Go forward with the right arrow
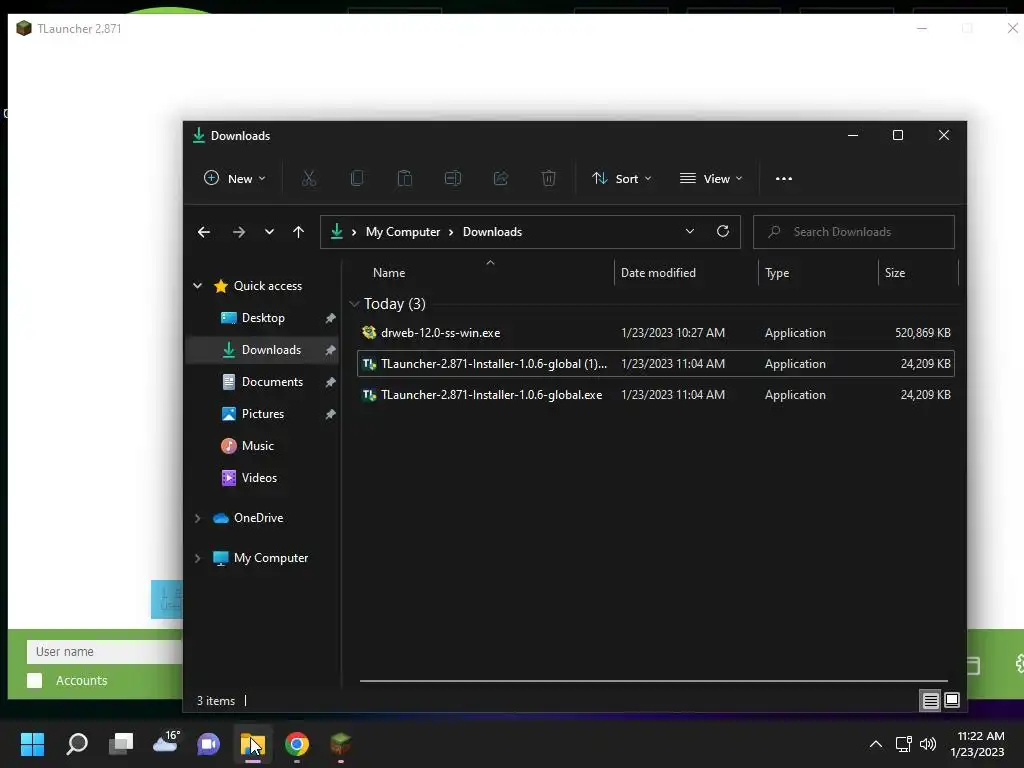This screenshot has height=768, width=1024. pyautogui.click(x=239, y=232)
